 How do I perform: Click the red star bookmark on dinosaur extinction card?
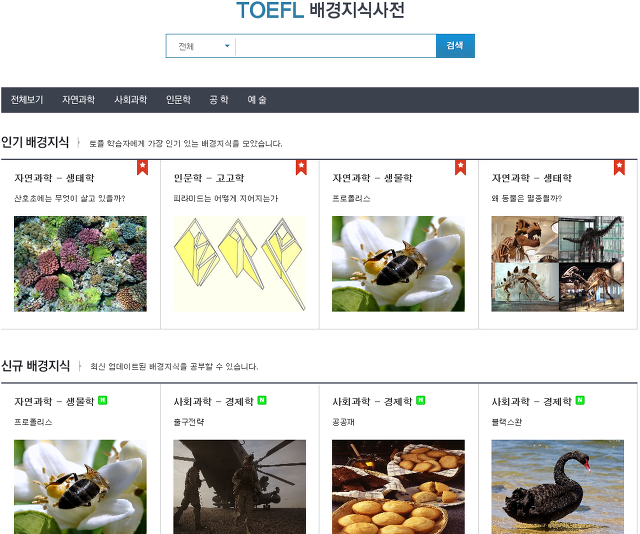coord(619,167)
